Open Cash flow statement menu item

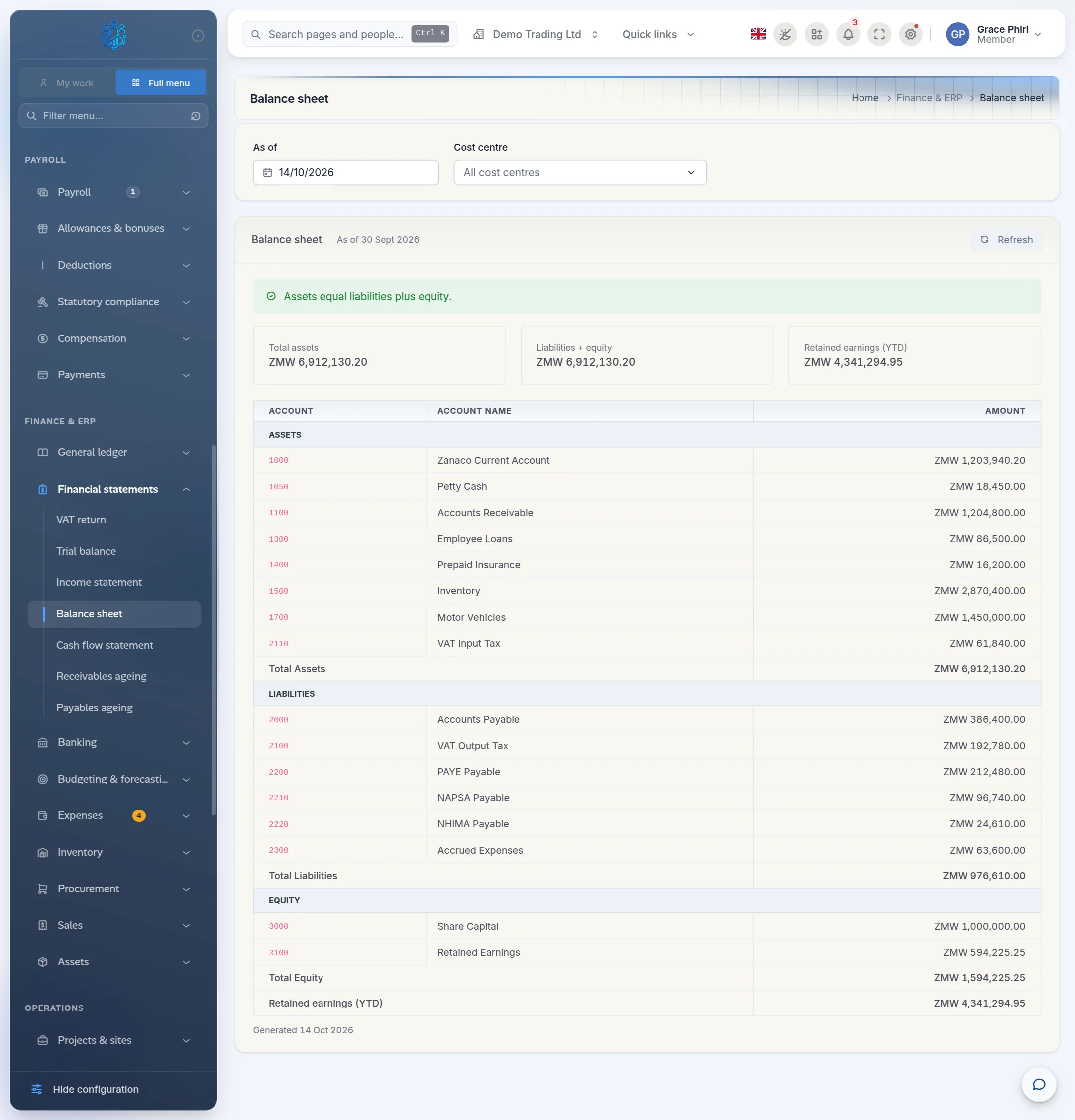tap(105, 645)
